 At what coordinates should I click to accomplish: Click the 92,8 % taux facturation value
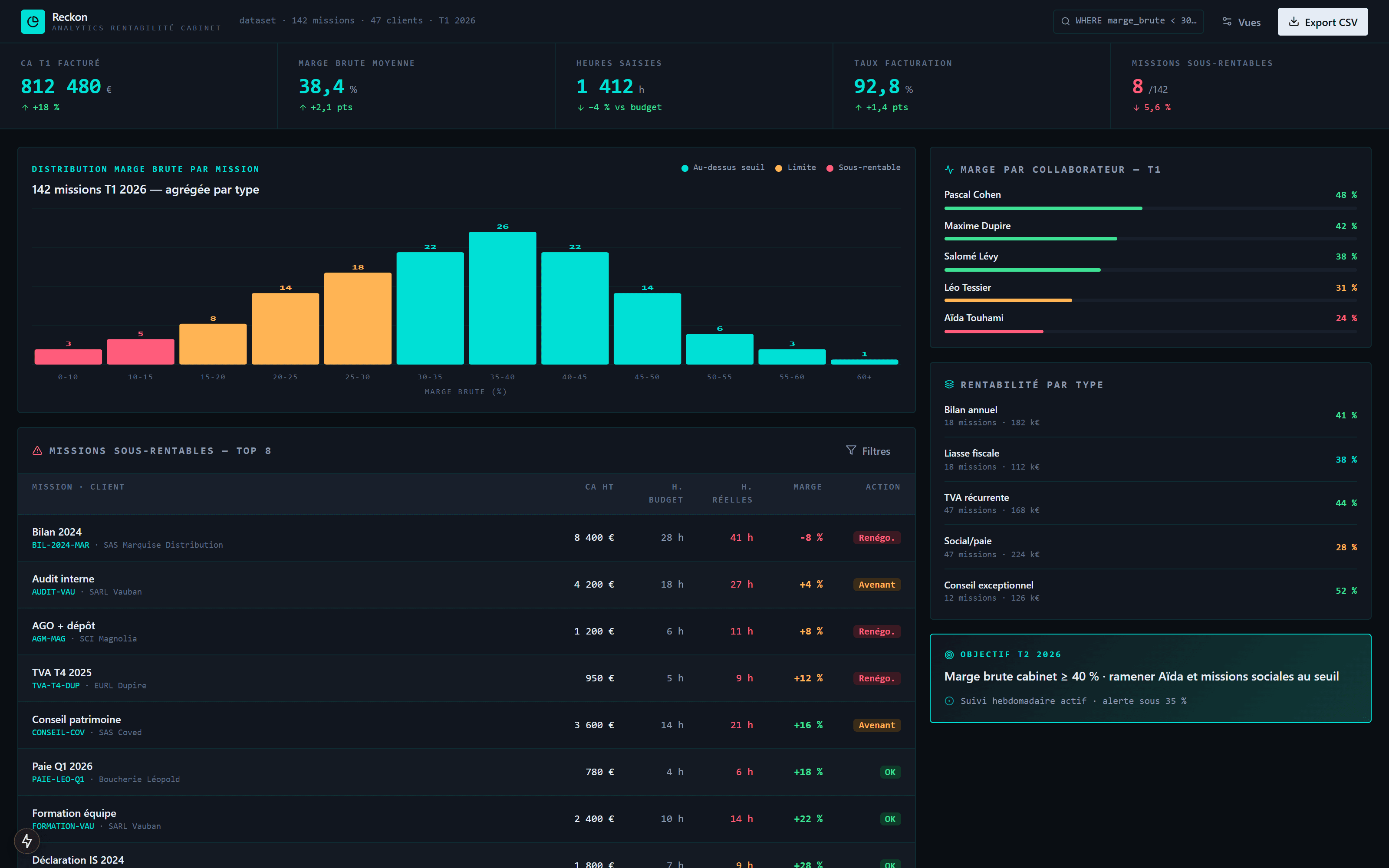[x=883, y=87]
